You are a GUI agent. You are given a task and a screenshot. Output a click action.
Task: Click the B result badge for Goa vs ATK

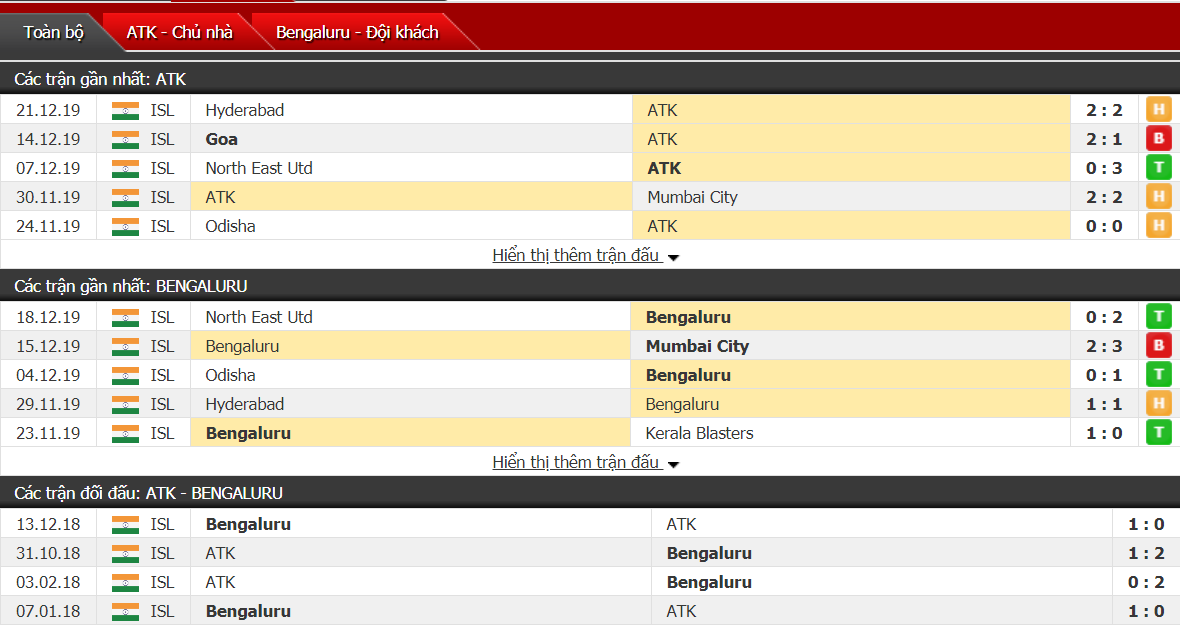[1159, 138]
